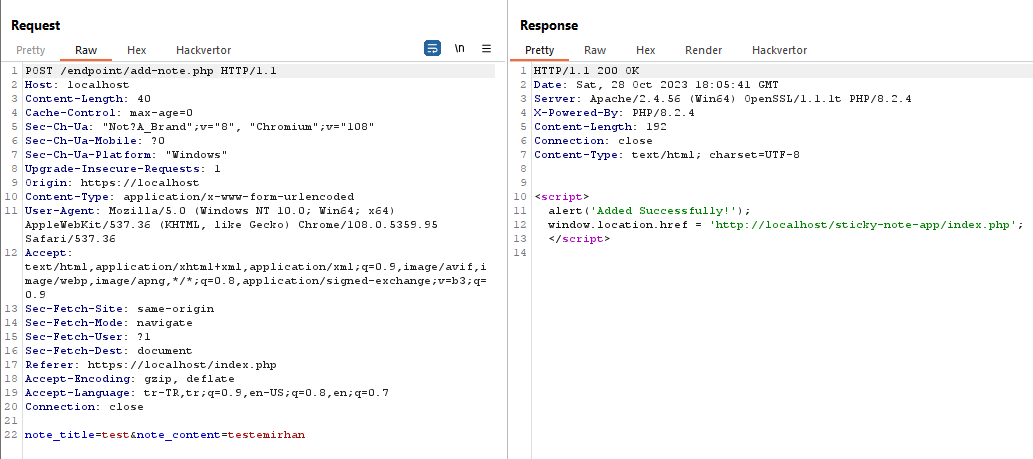Open the Response Hackvertor tab
Screen dimensions: 1033x459
779,50
